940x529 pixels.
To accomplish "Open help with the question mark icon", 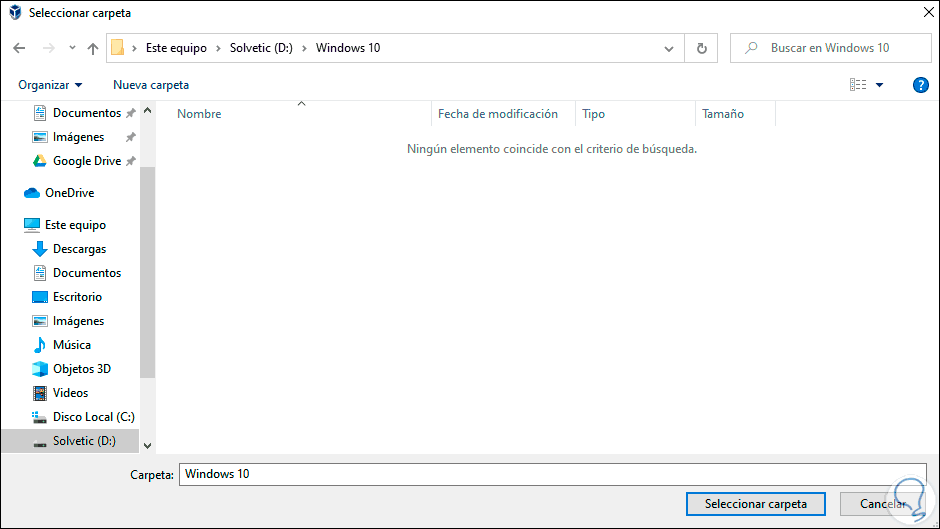I will [920, 85].
